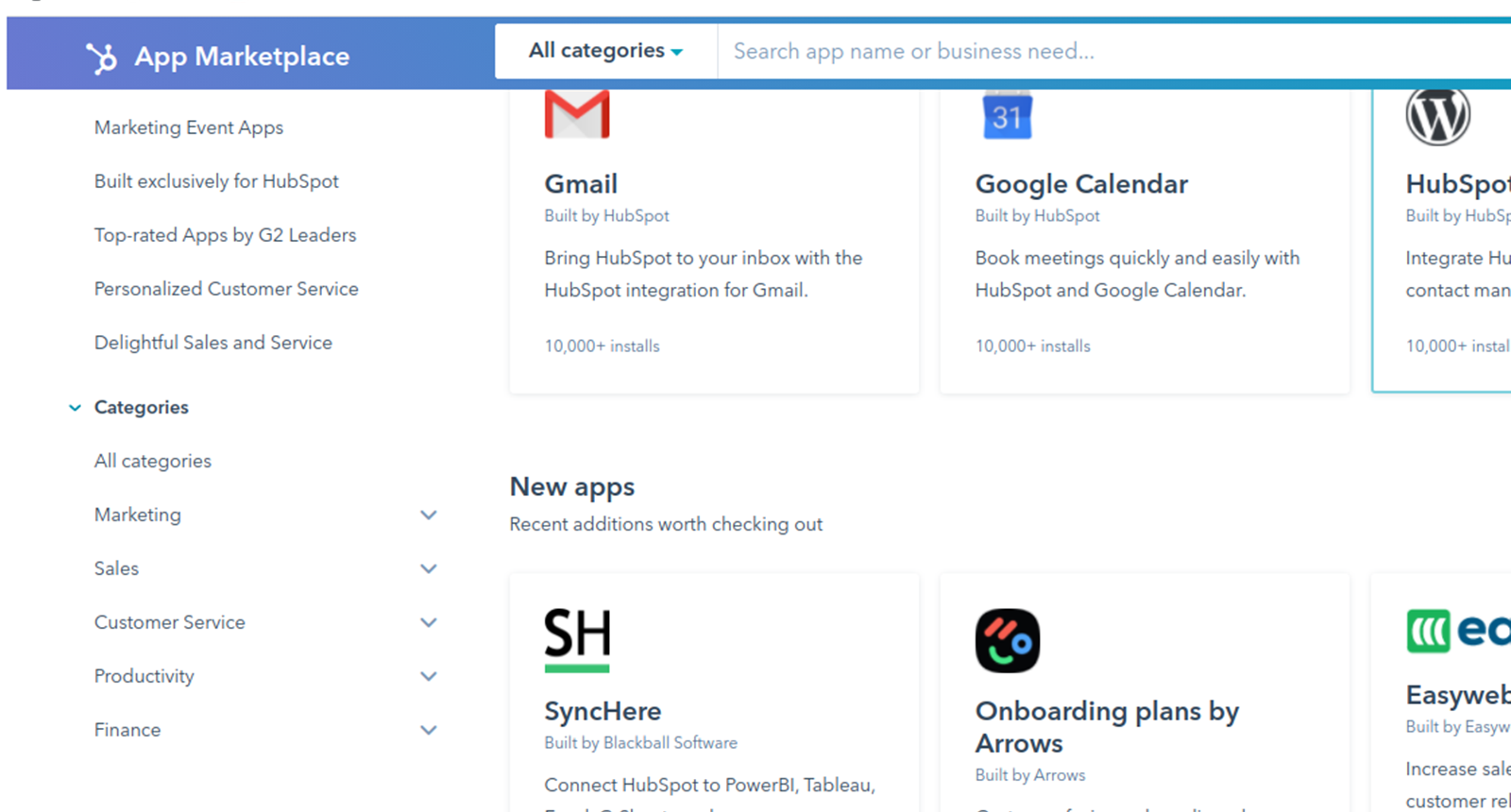The height and width of the screenshot is (812, 1511).
Task: Expand the Productivity category chevron
Action: 429,676
